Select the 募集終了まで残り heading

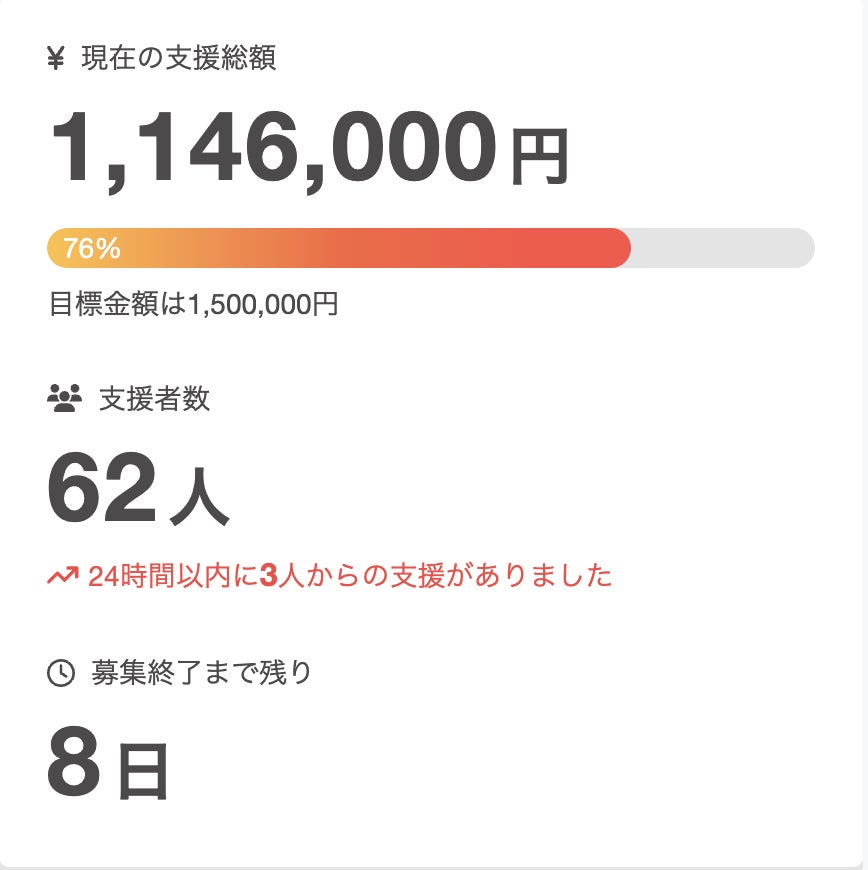tap(201, 673)
